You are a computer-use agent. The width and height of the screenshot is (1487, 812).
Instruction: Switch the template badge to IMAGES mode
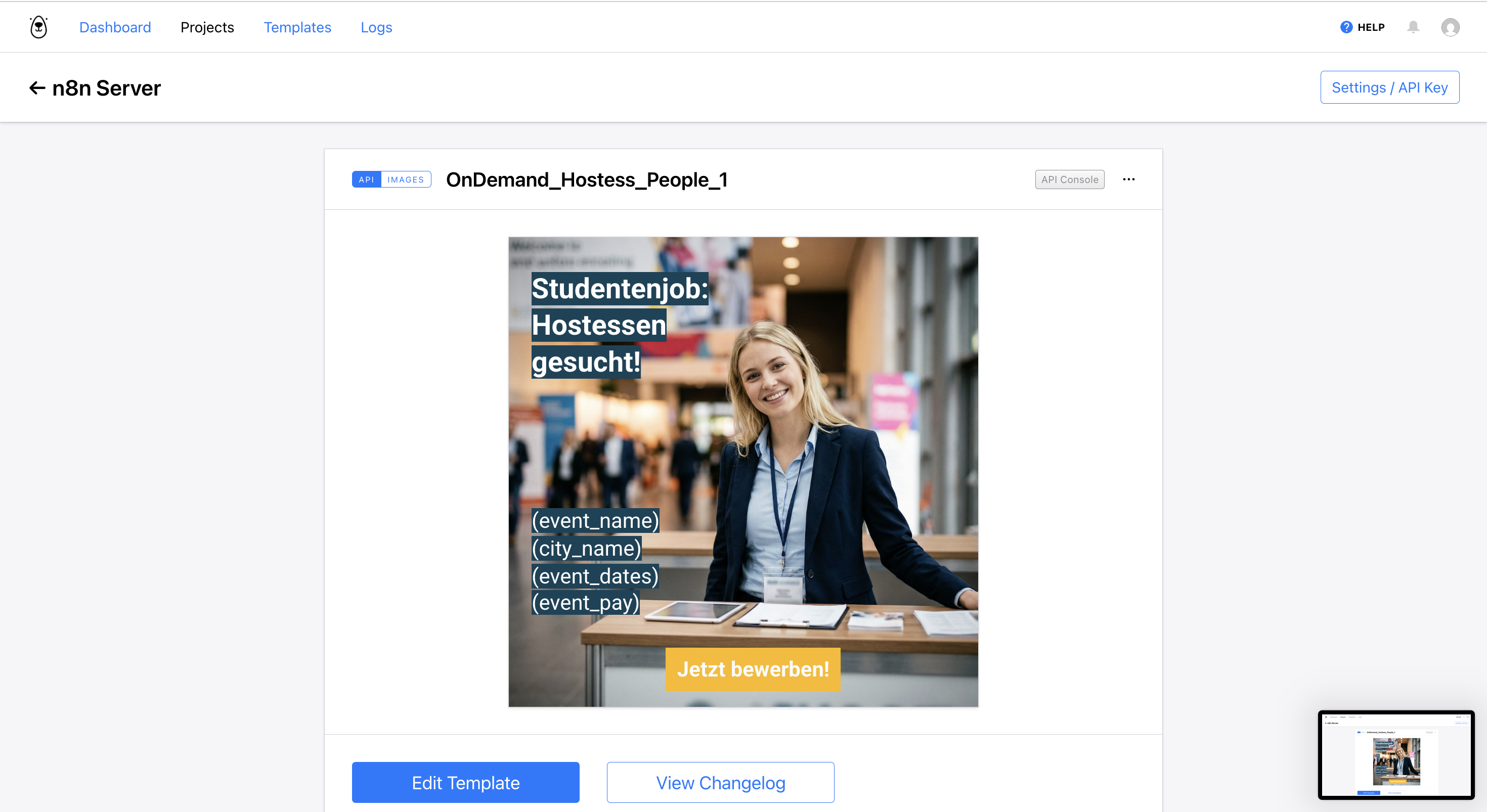tap(406, 179)
